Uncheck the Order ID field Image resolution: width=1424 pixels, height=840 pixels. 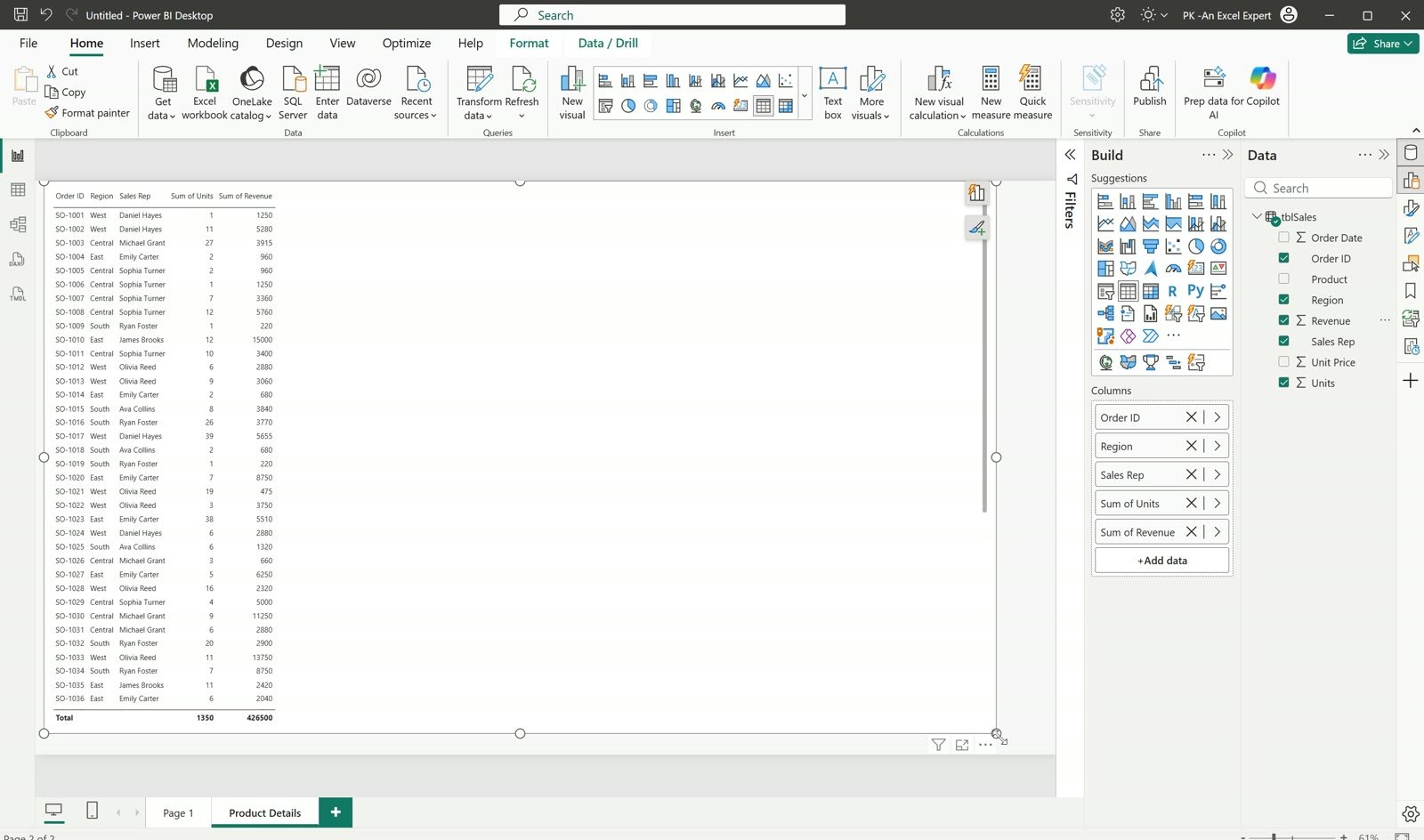pyautogui.click(x=1283, y=258)
